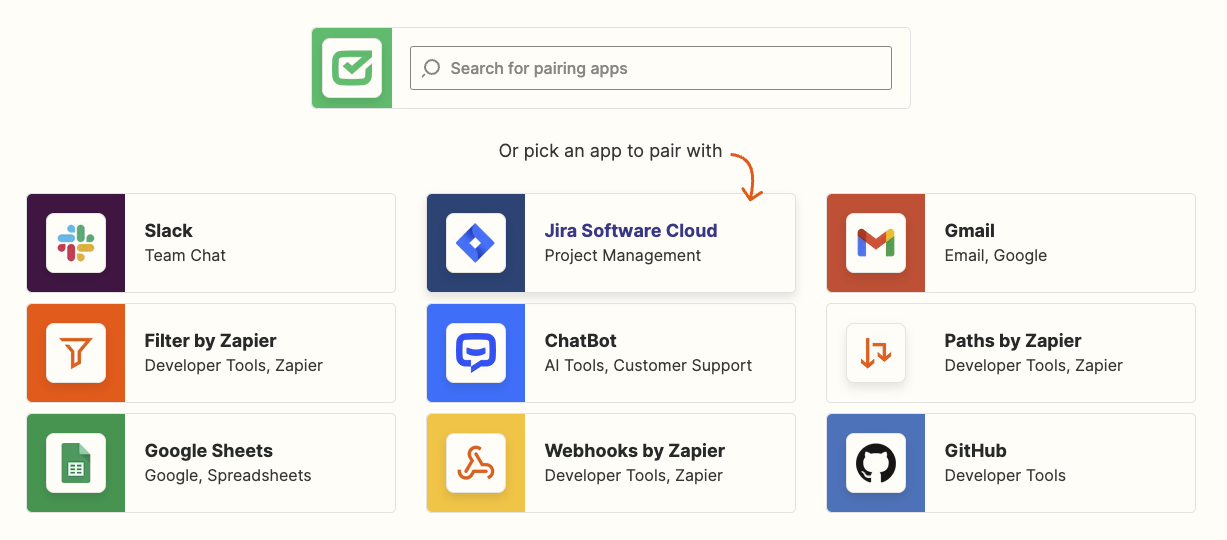Screen dimensions: 1227x540
Task: Click Developer Tools, Zapier under Paths
Action: point(1034,366)
